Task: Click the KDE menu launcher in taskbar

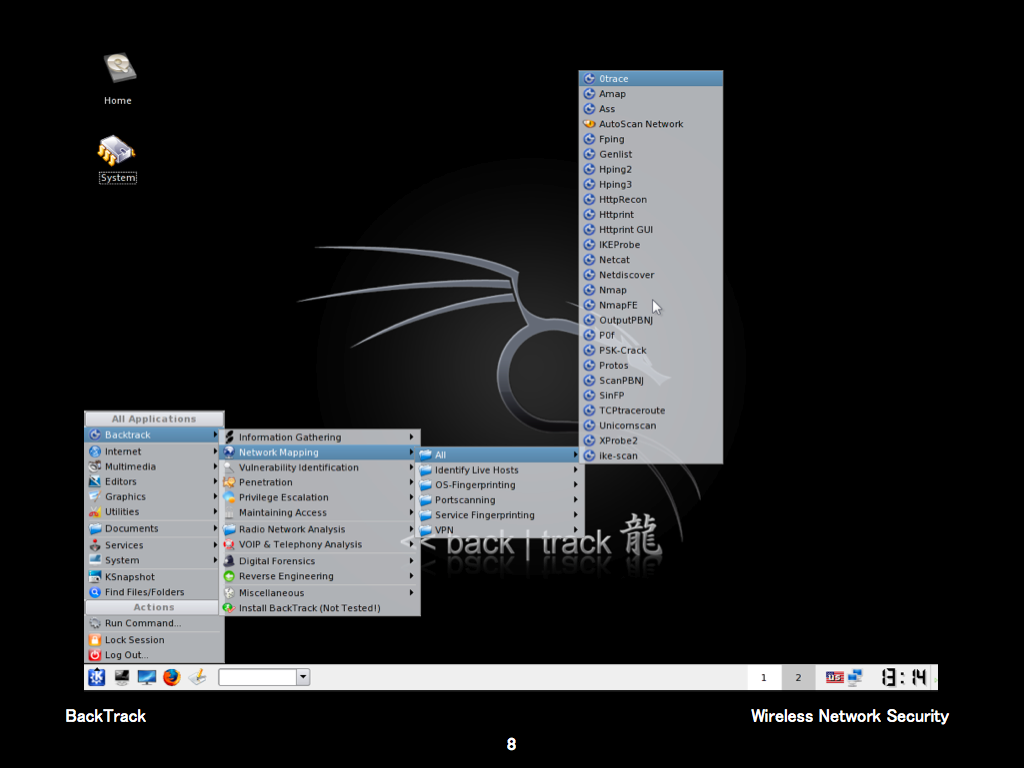Action: pos(97,678)
